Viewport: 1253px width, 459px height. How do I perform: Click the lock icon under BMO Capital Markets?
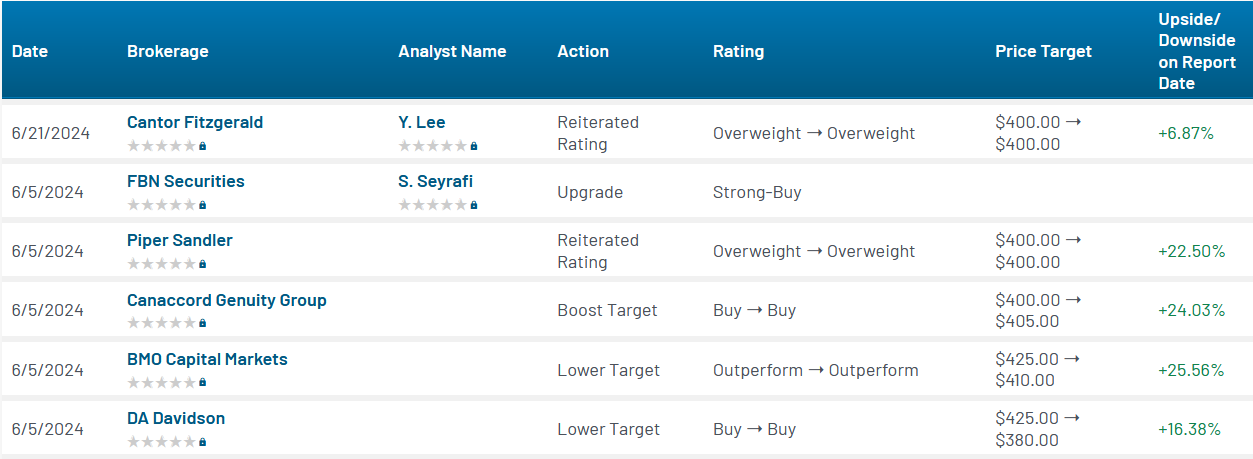203,382
